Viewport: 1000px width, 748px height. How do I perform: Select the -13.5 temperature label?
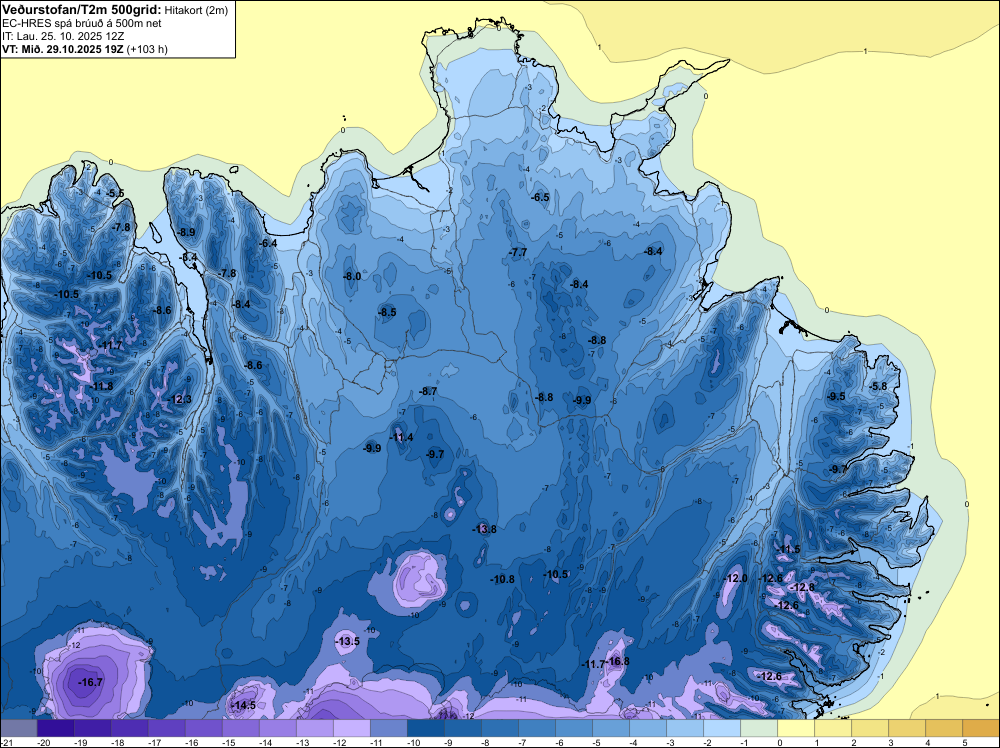(x=348, y=642)
